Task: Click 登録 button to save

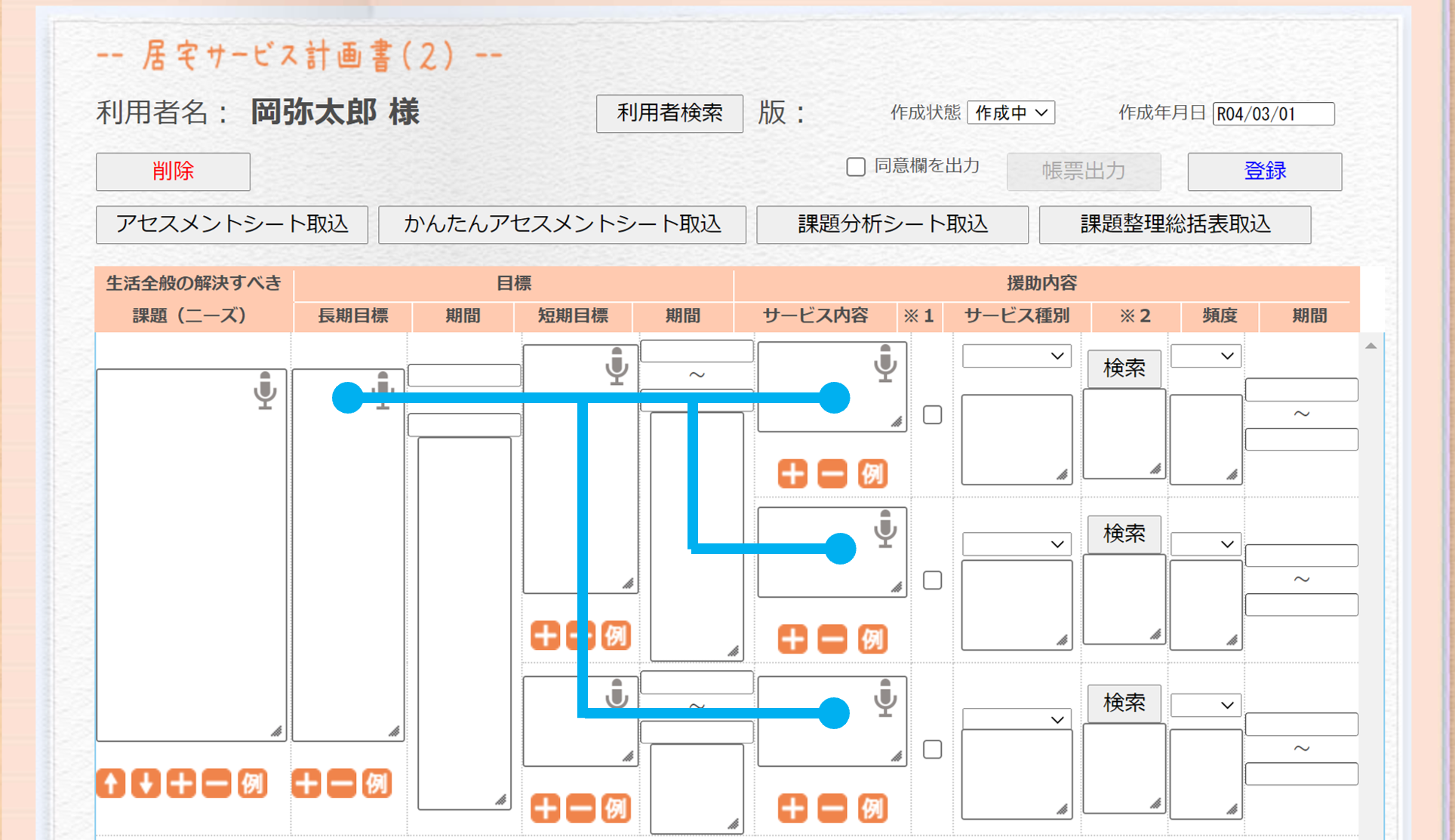Action: (x=1265, y=171)
